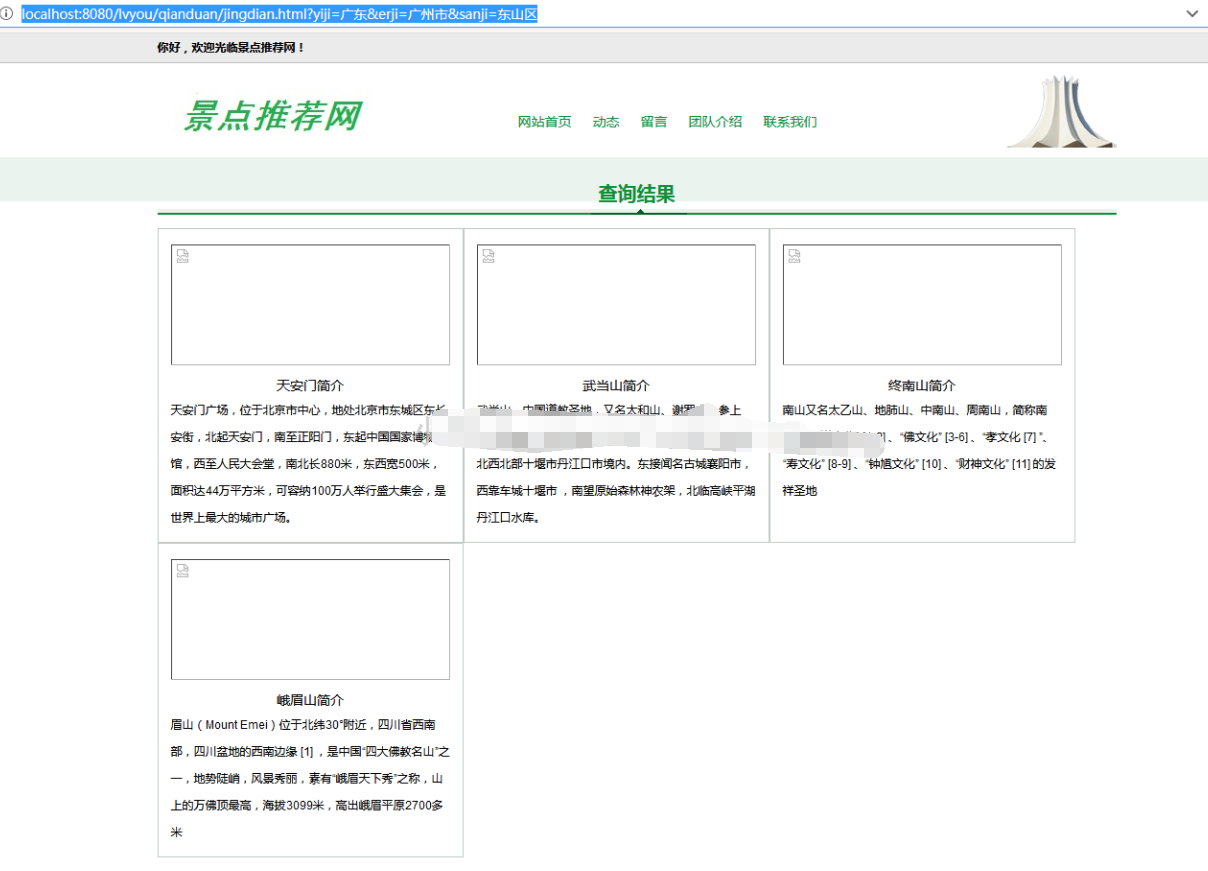Click the site info icon in address bar
The height and width of the screenshot is (871, 1208).
8,14
